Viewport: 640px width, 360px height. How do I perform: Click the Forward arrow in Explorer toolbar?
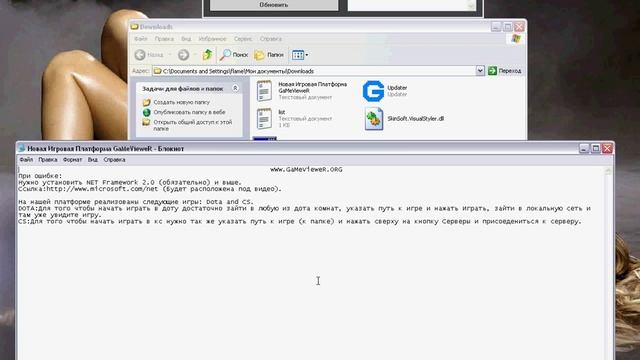pyautogui.click(x=183, y=55)
